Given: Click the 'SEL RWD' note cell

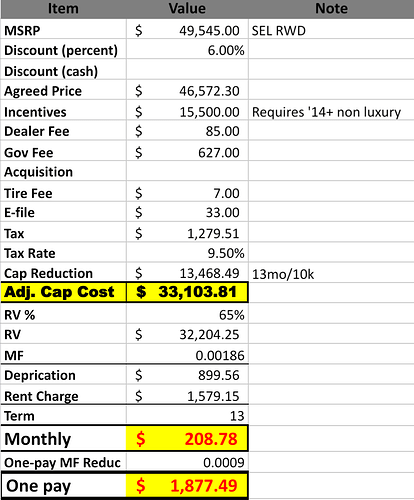Looking at the screenshot, I should 331,30.
